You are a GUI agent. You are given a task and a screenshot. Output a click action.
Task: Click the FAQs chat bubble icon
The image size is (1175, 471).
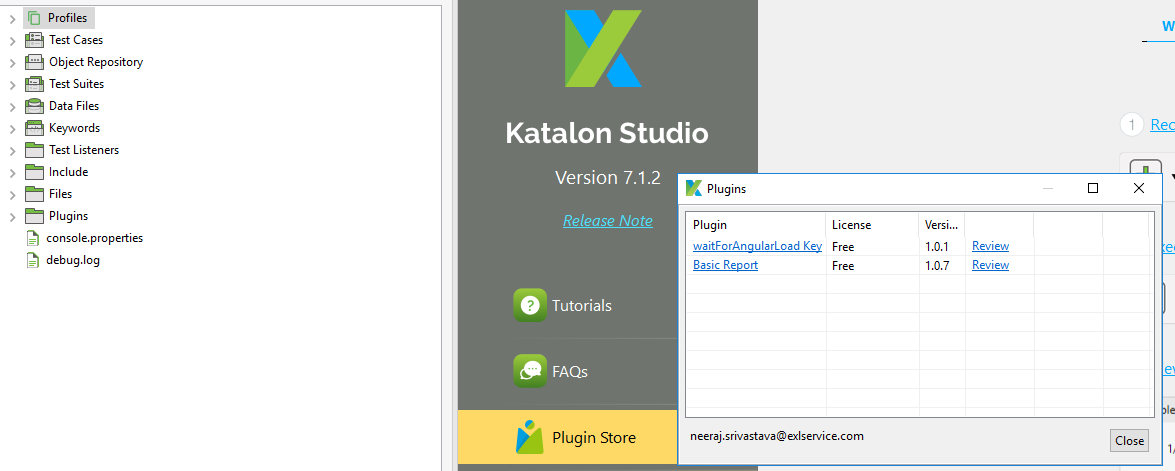(x=530, y=371)
